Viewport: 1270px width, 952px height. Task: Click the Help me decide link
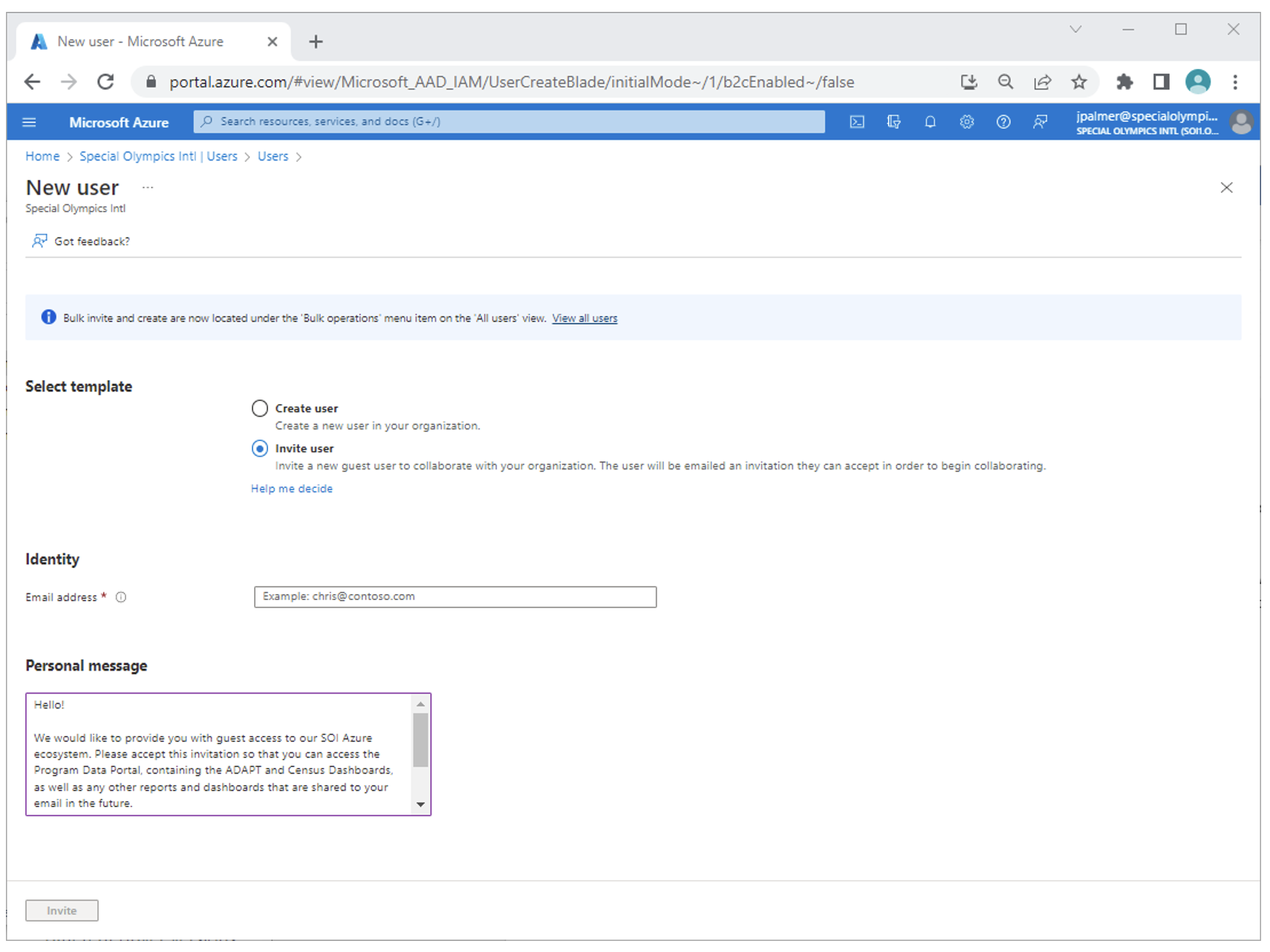[x=292, y=489]
